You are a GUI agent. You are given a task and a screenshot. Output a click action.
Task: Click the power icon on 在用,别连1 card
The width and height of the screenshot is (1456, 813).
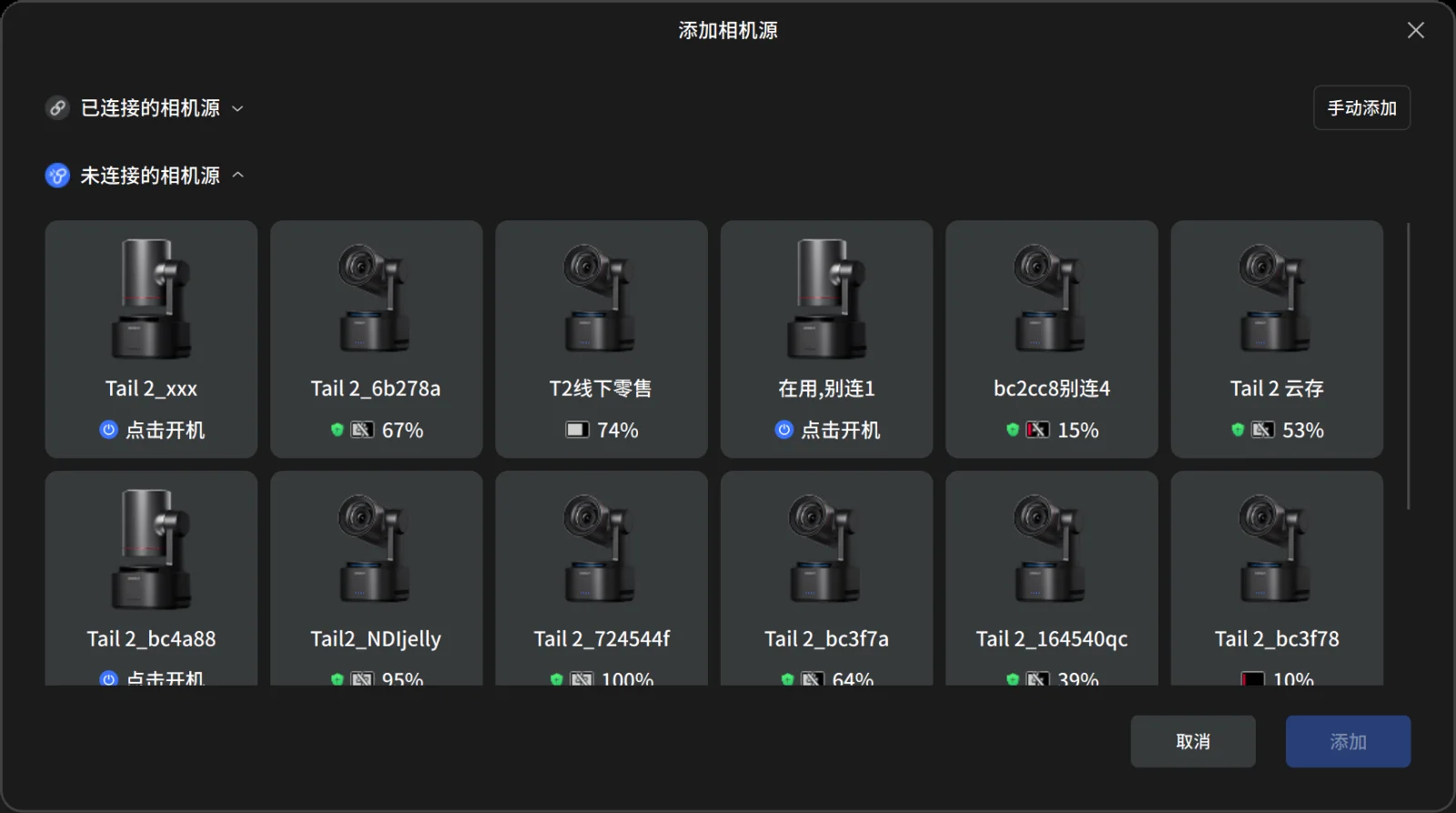point(784,430)
